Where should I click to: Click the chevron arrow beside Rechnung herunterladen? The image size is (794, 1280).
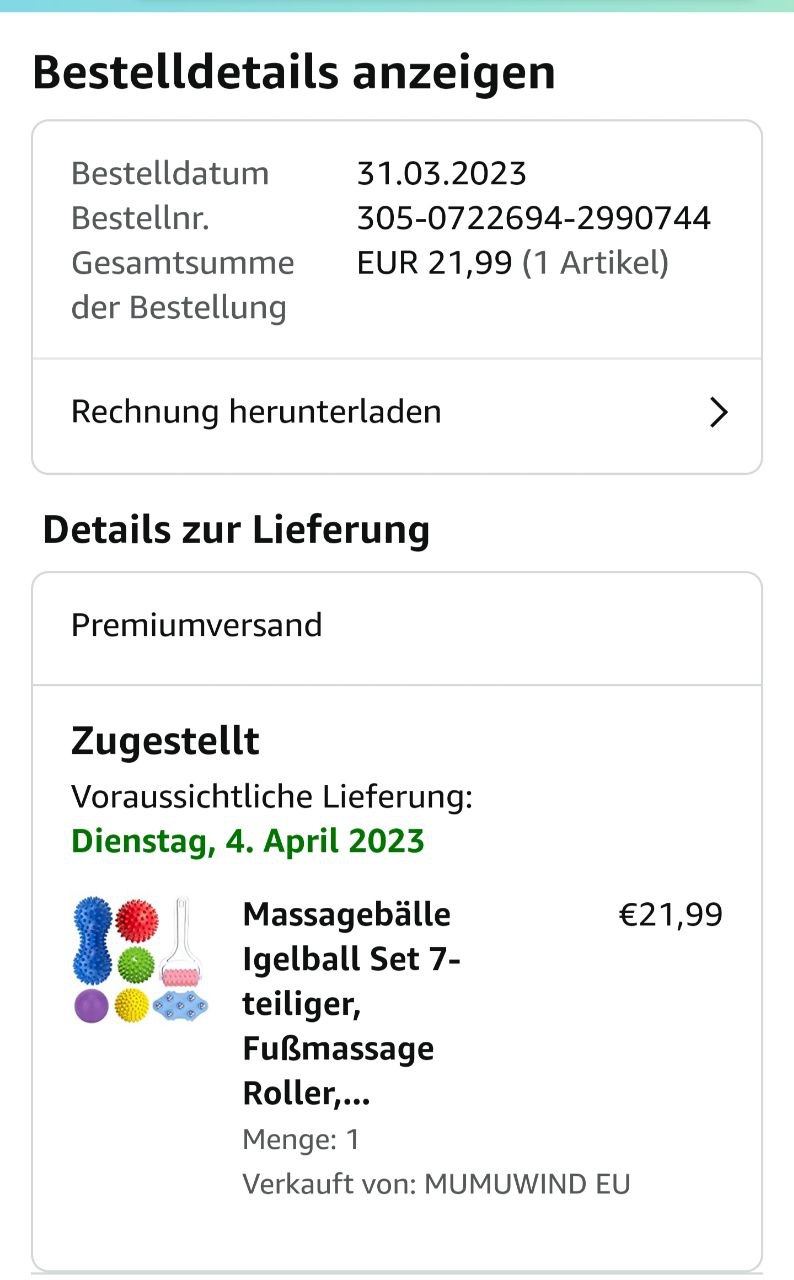pyautogui.click(x=718, y=412)
